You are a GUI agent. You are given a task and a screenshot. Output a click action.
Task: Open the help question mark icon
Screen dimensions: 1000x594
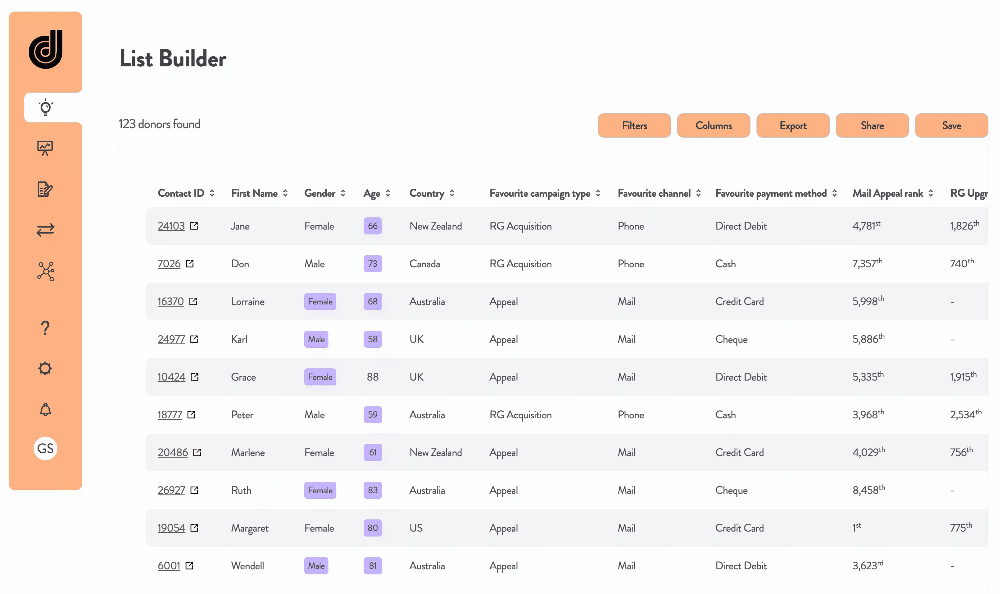coord(45,328)
